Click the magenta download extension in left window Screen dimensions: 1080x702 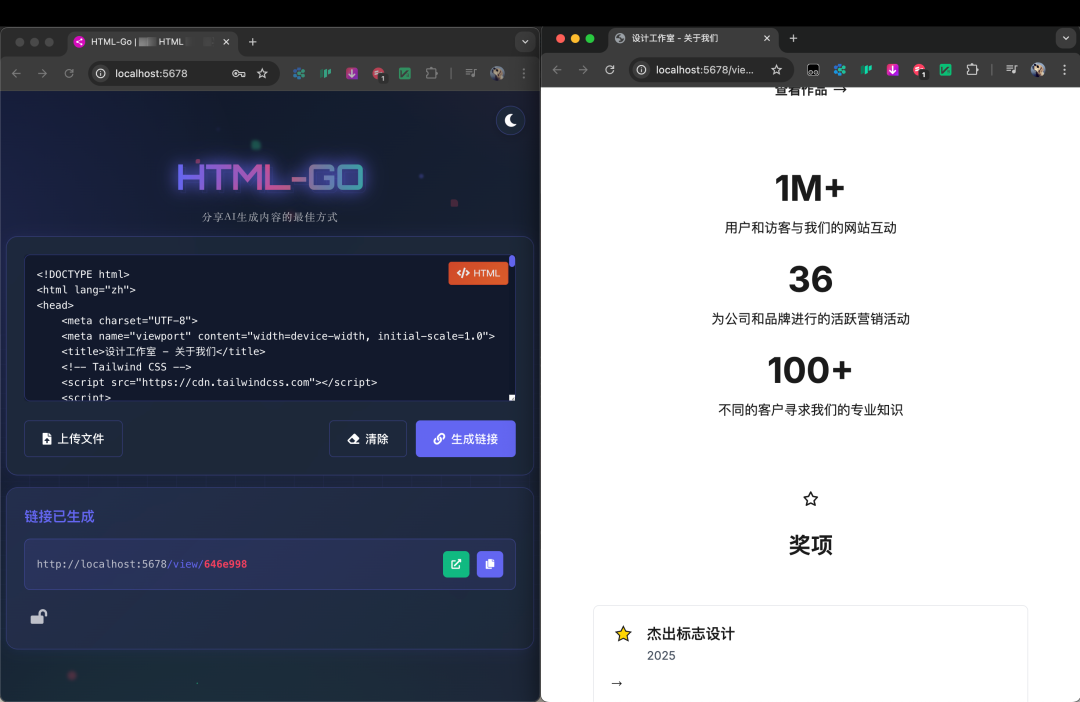[x=352, y=73]
